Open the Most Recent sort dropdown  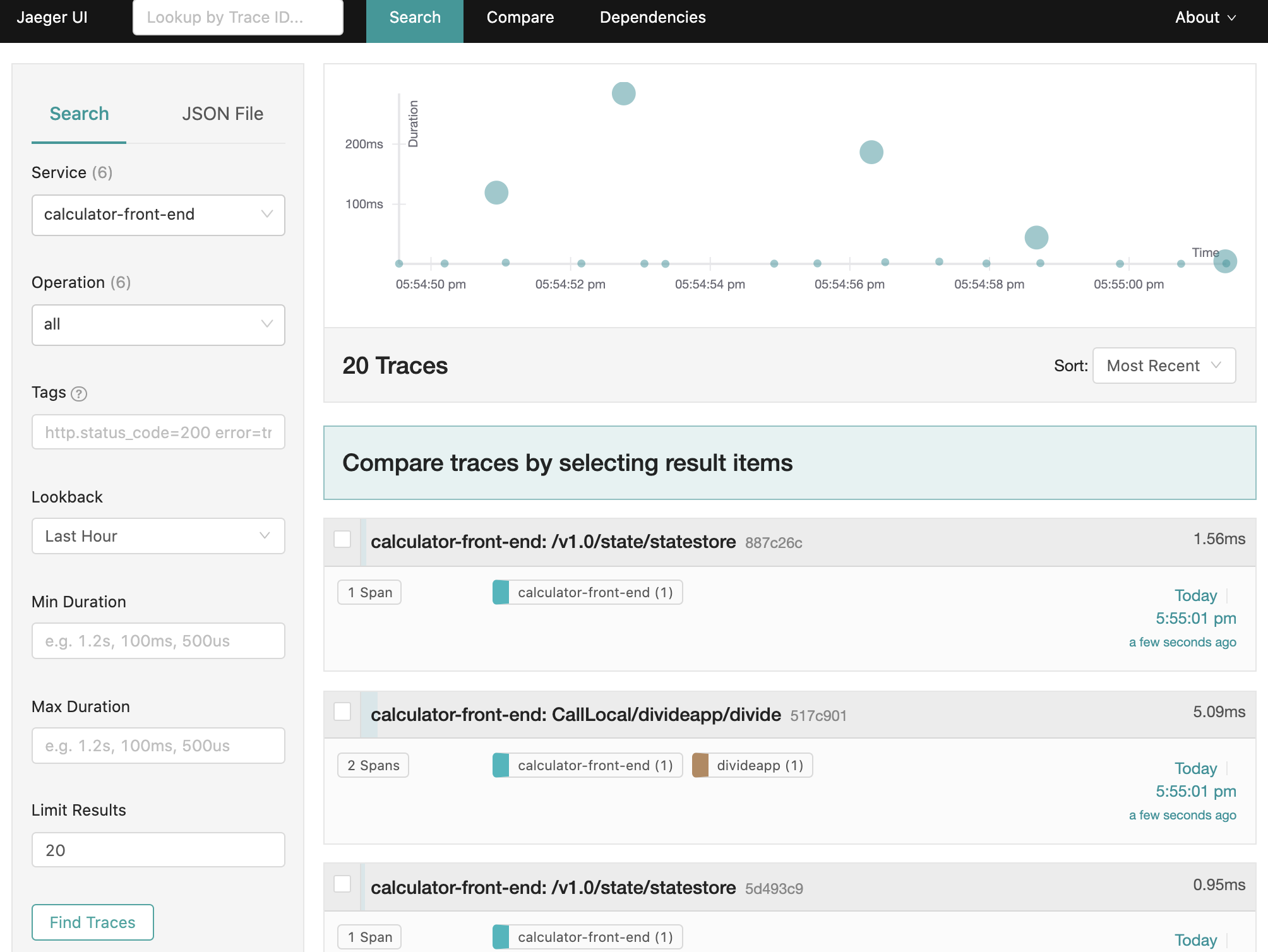(1163, 366)
